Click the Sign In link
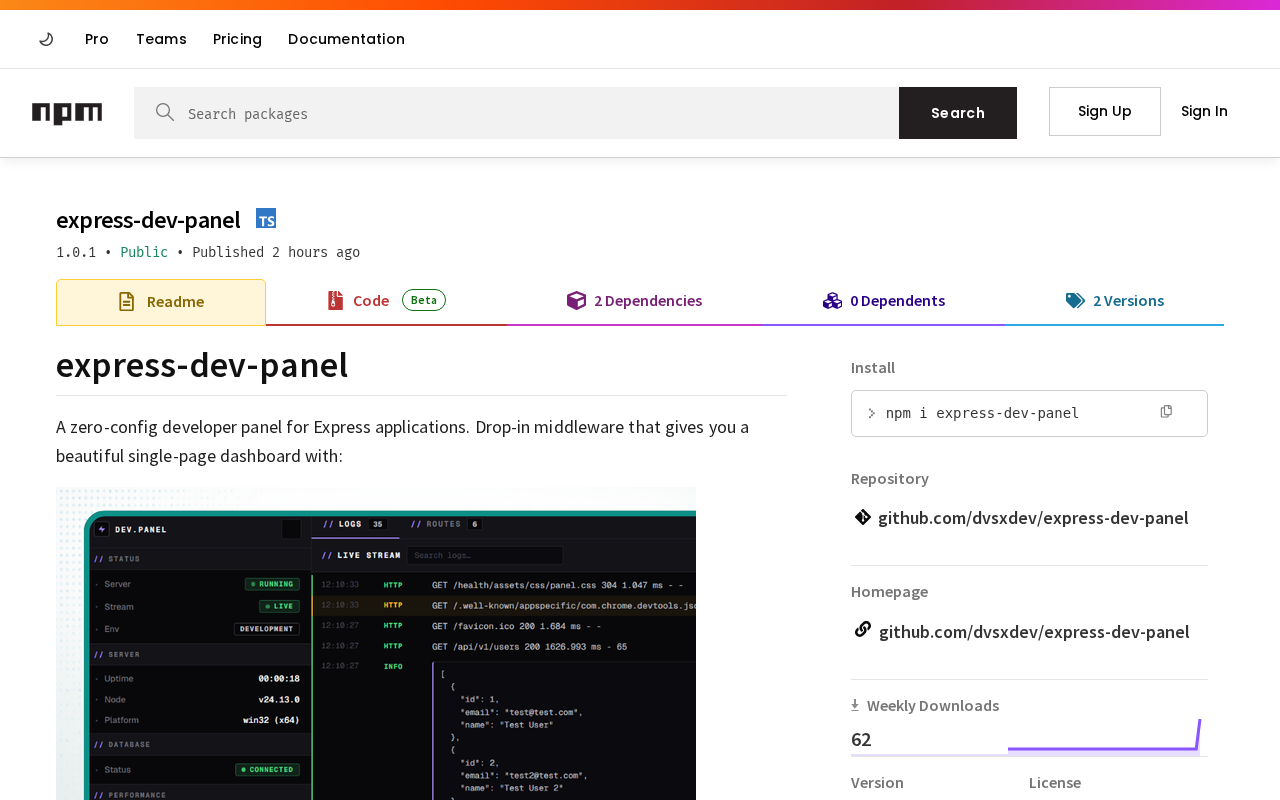The image size is (1280, 800). (x=1204, y=111)
